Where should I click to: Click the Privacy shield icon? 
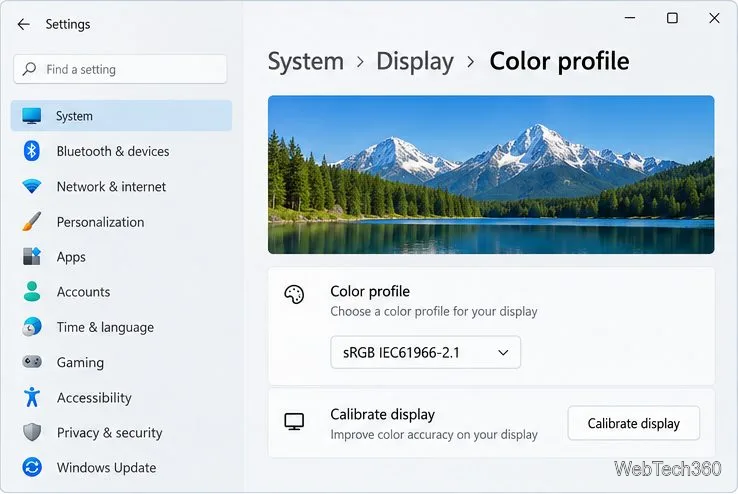point(32,432)
